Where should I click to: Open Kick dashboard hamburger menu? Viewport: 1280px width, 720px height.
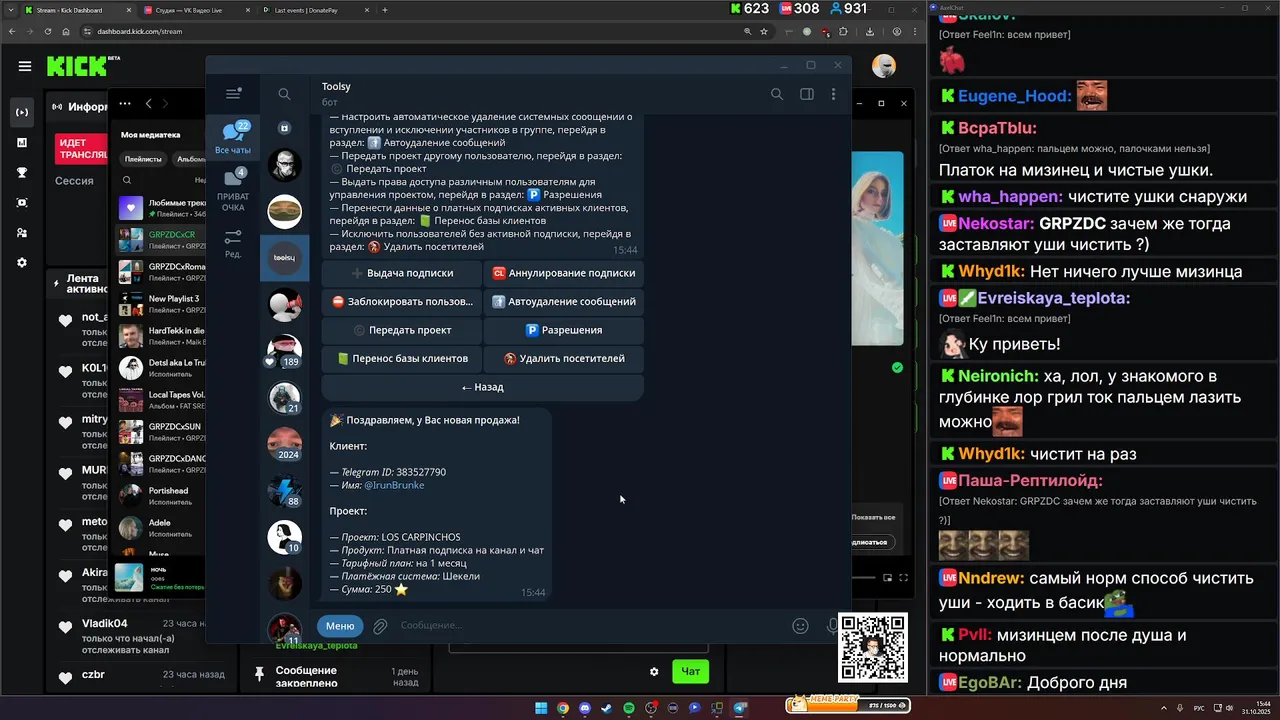click(25, 66)
